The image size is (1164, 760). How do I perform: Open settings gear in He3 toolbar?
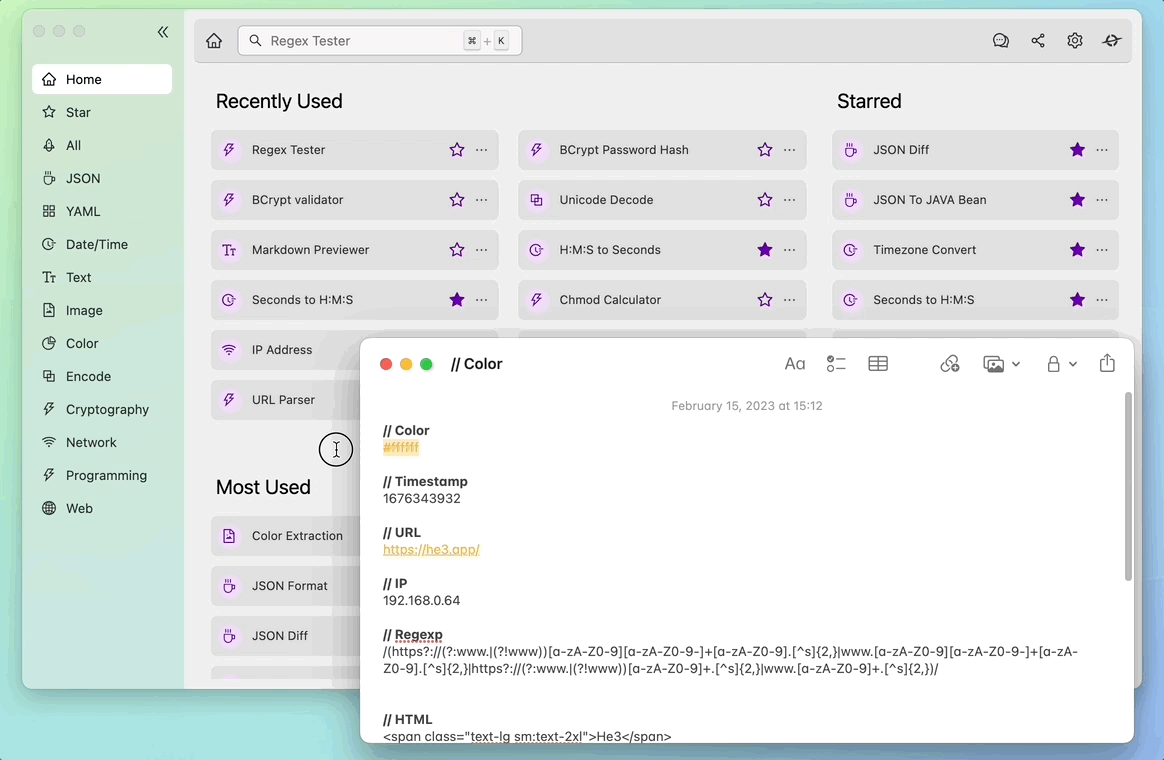click(x=1075, y=41)
